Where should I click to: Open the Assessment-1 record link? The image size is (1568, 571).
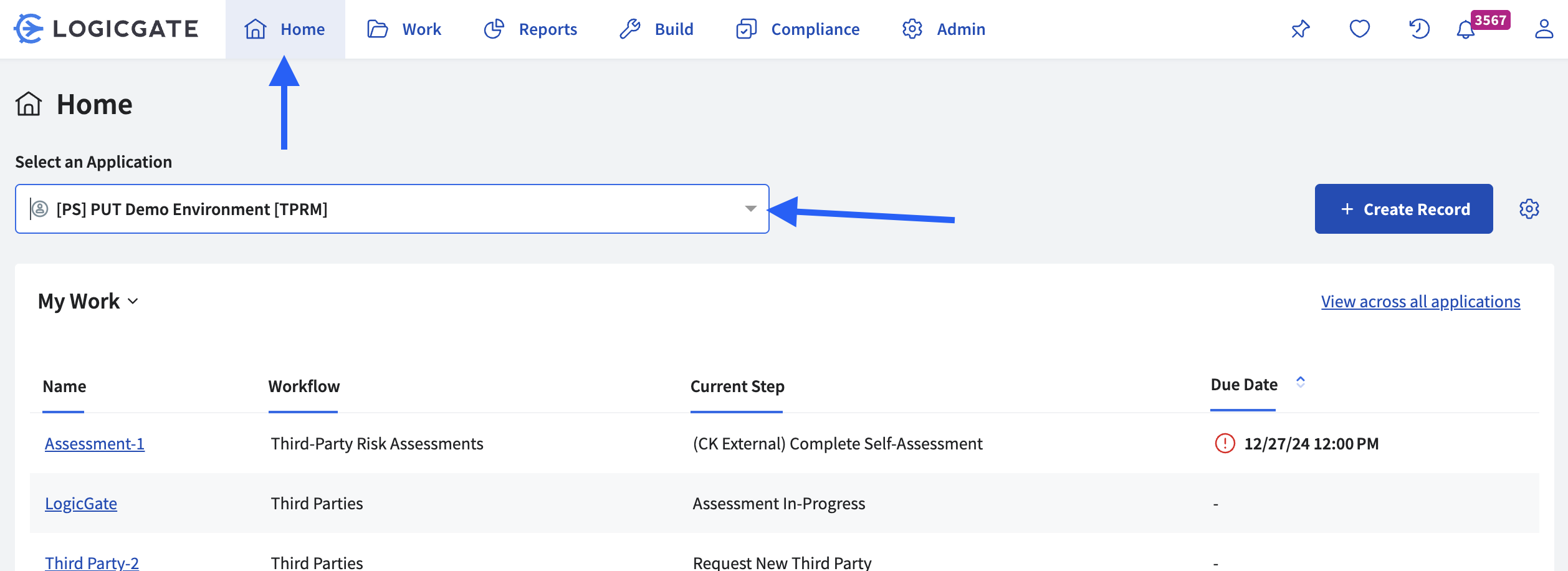point(95,444)
